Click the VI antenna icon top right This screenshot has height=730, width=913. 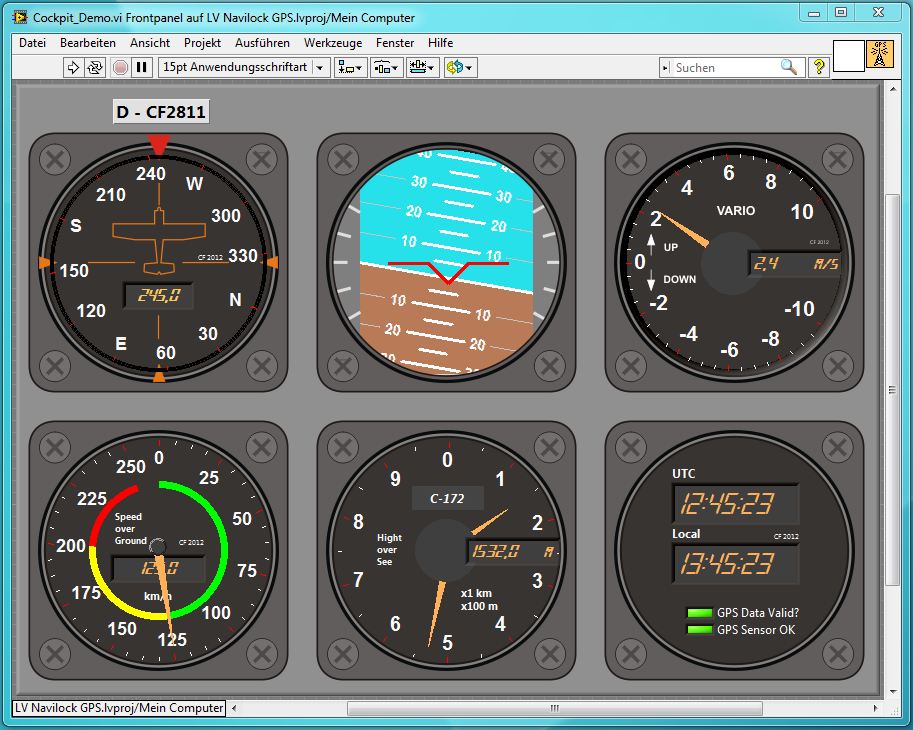click(x=880, y=55)
